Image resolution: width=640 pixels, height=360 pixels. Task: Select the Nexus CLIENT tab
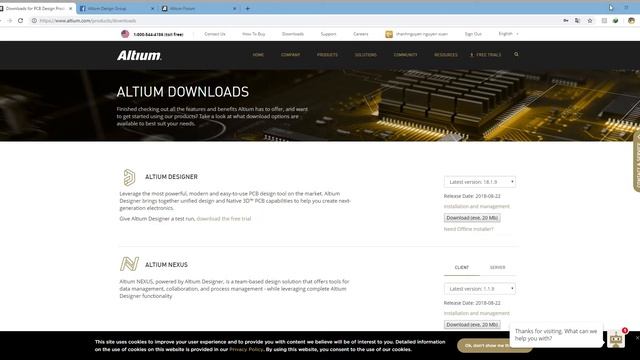pyautogui.click(x=462, y=267)
